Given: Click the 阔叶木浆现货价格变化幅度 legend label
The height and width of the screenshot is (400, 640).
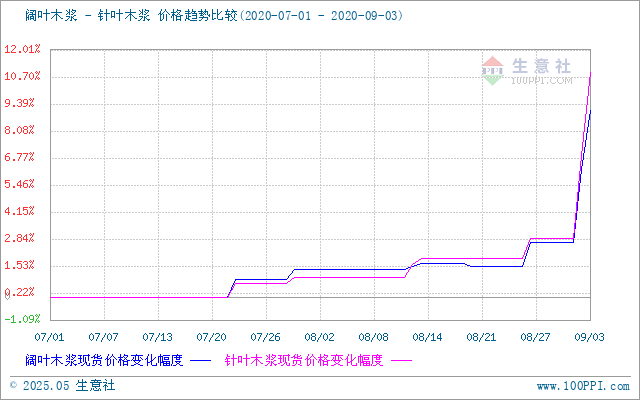Looking at the screenshot, I should point(104,360).
